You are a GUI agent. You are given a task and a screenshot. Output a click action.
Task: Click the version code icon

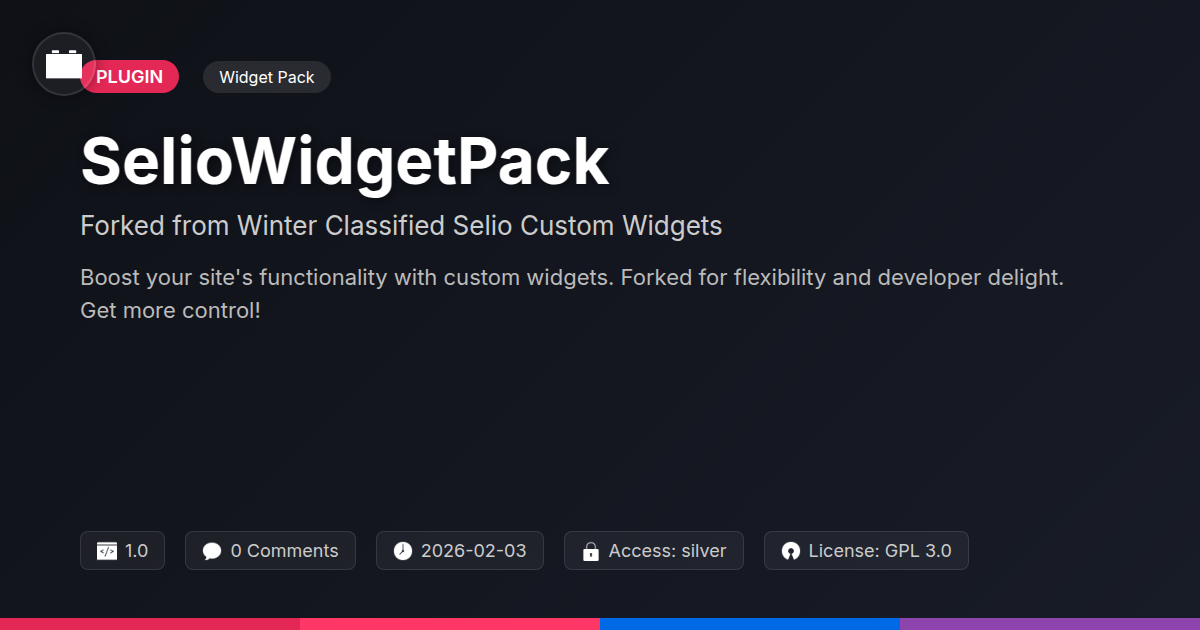click(x=107, y=551)
